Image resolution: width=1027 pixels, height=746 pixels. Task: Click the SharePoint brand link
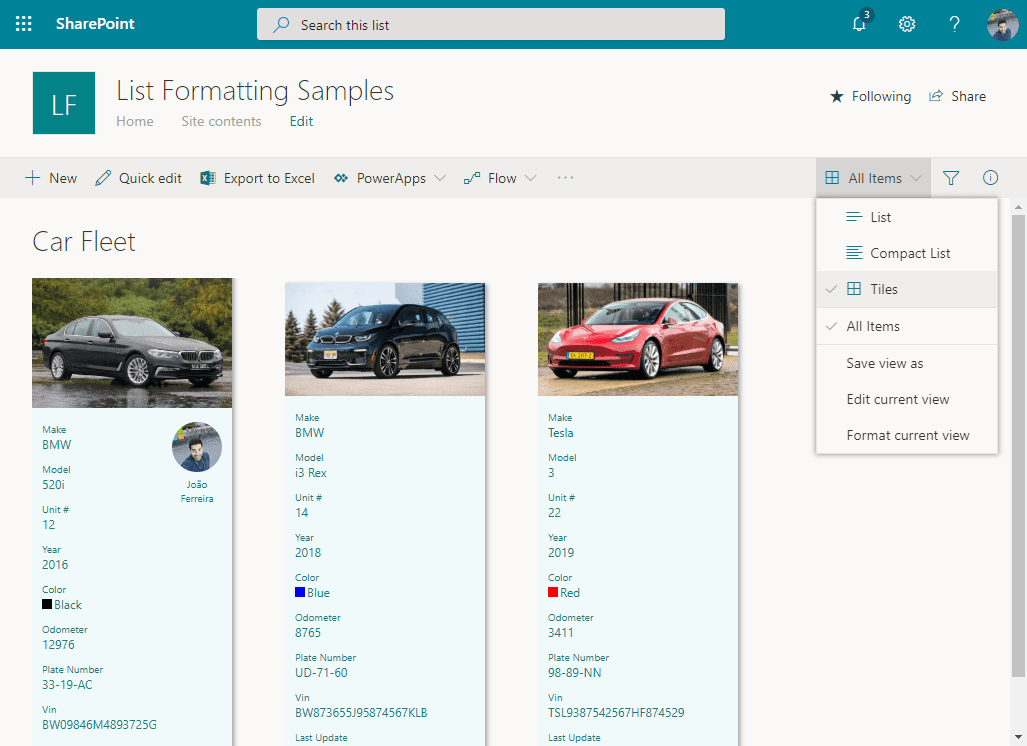tap(95, 24)
